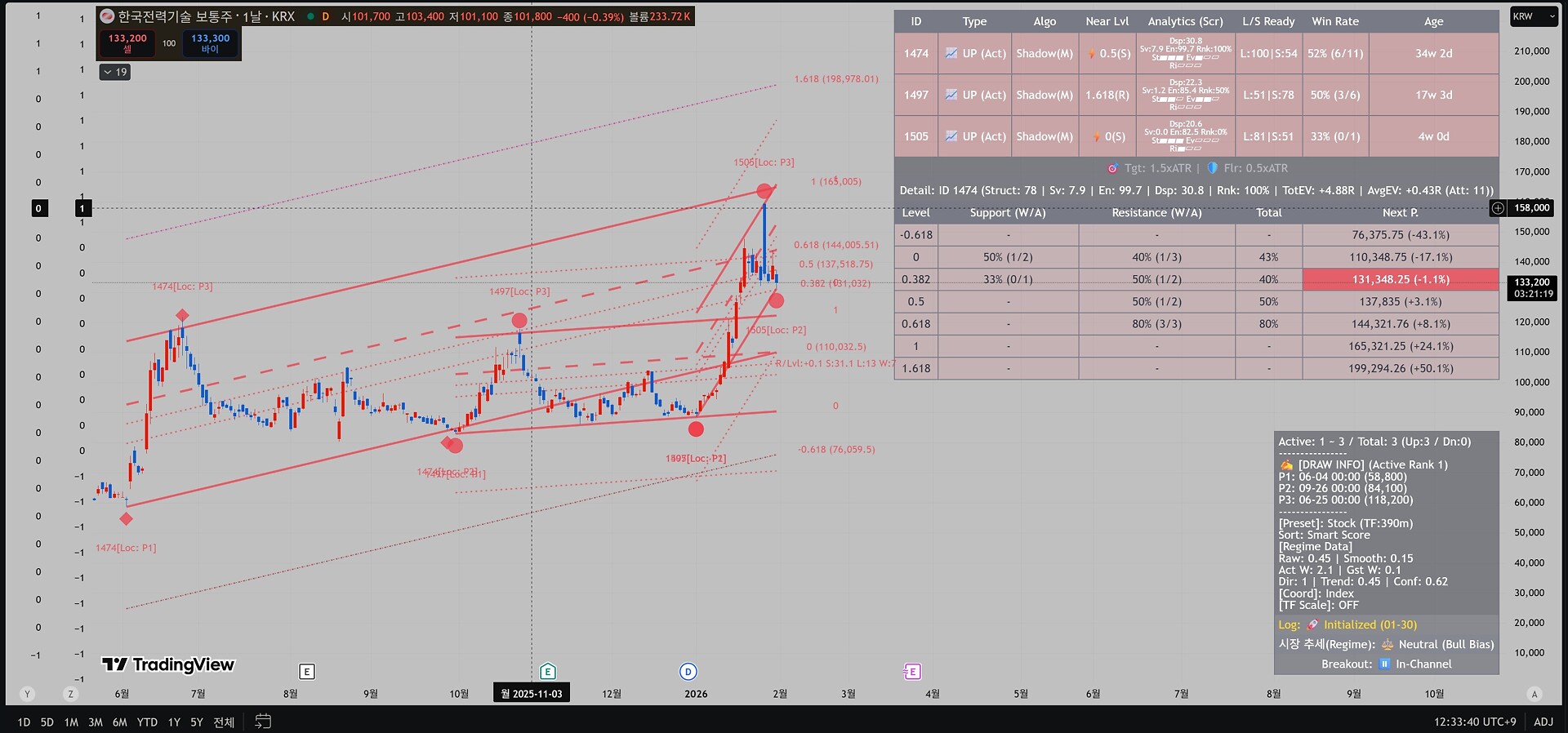Select the 1M time range
The height and width of the screenshot is (733, 1568).
click(x=72, y=722)
